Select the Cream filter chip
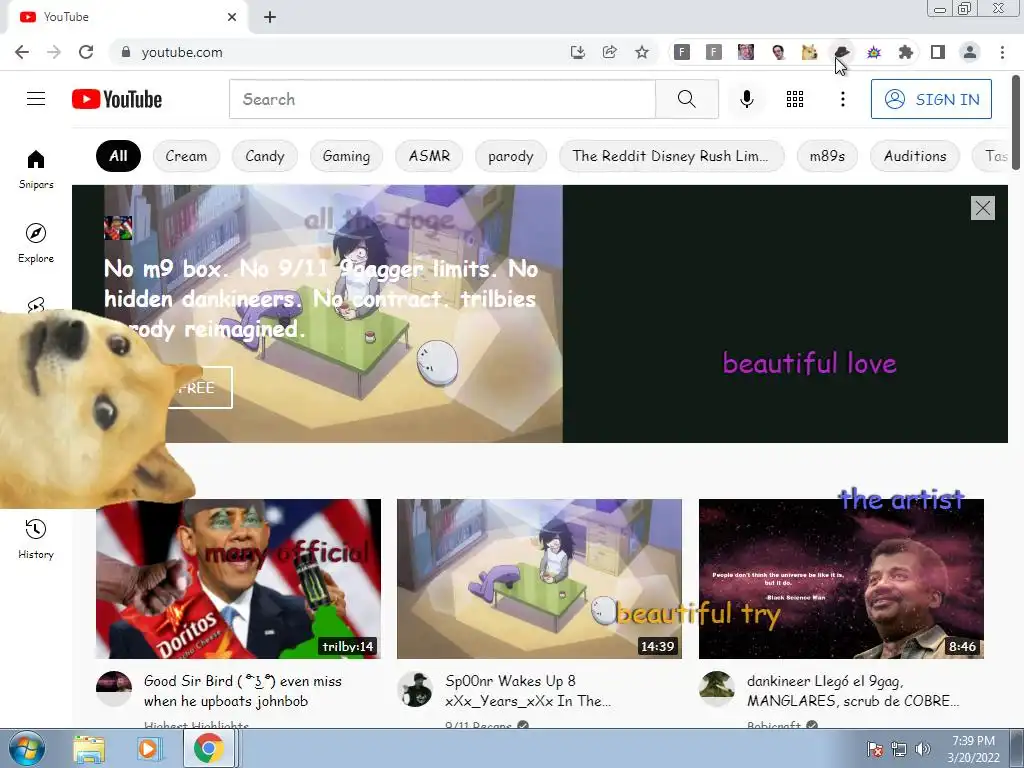The height and width of the screenshot is (768, 1024). [186, 156]
